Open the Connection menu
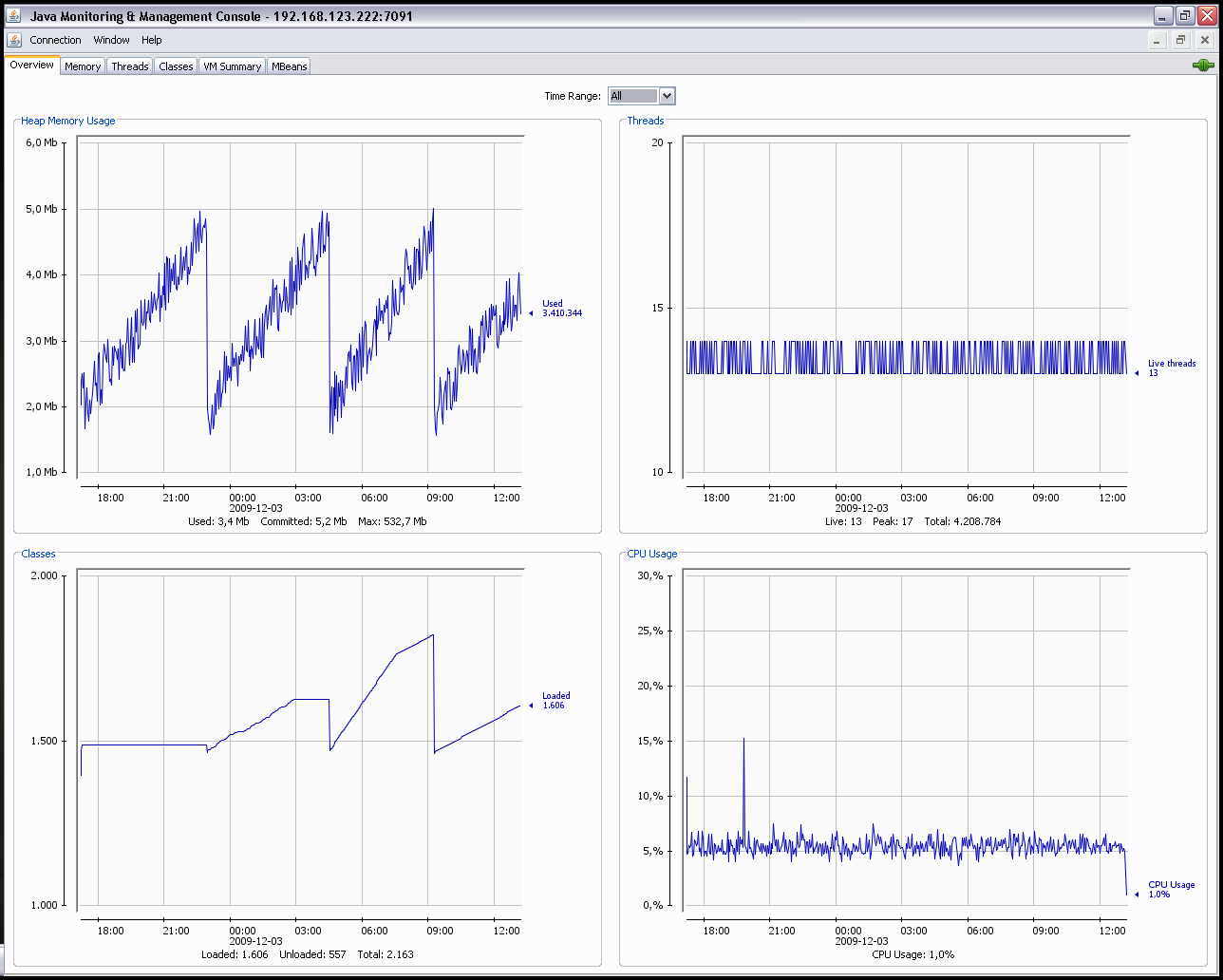Viewport: 1223px width, 980px height. (55, 40)
